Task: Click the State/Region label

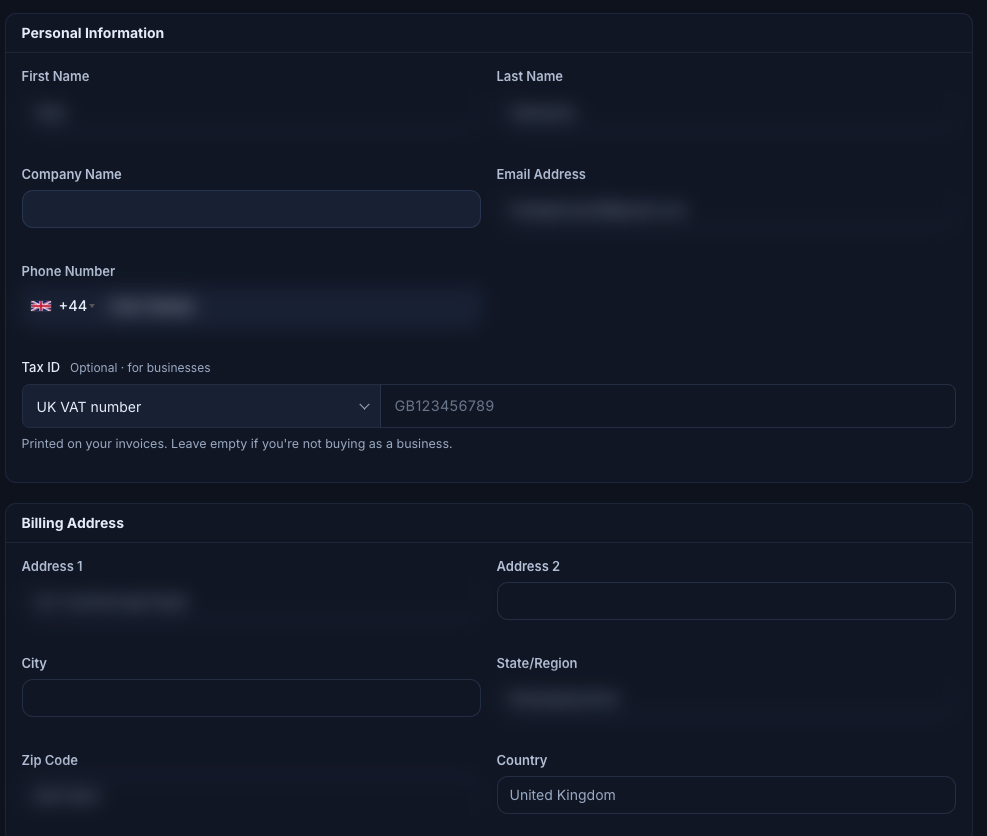Action: (537, 664)
